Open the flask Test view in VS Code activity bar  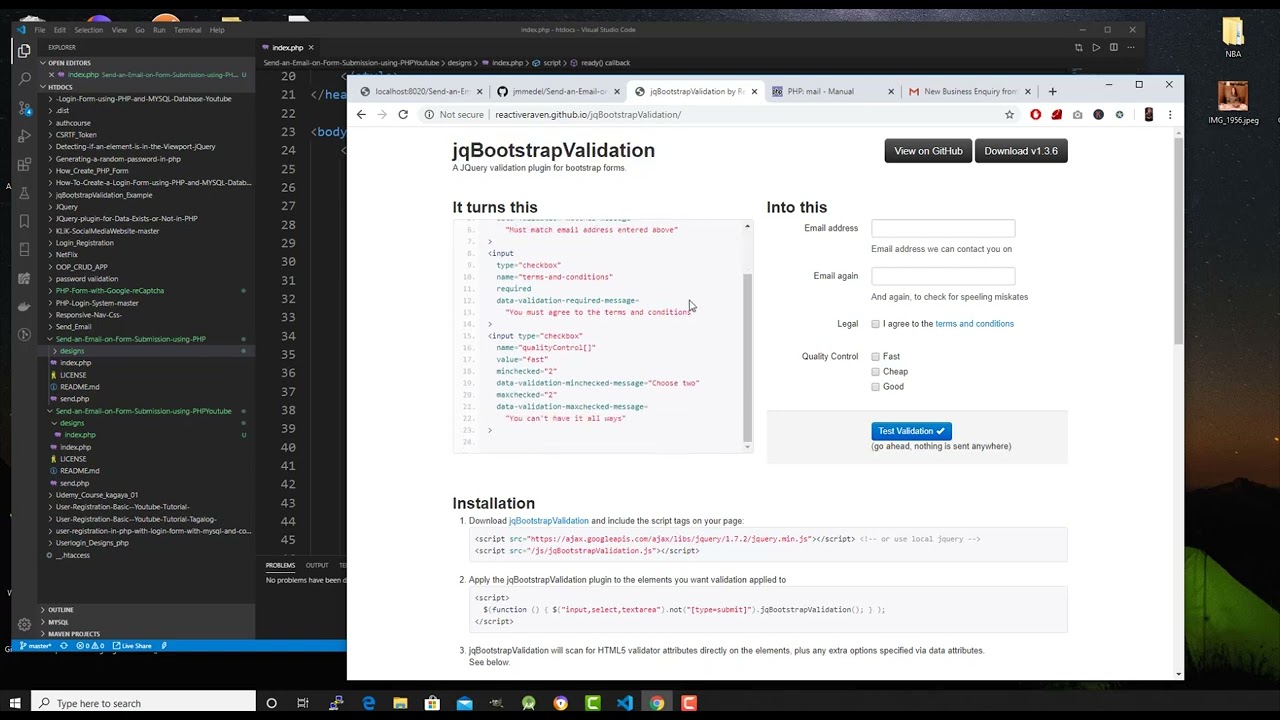coord(24,192)
